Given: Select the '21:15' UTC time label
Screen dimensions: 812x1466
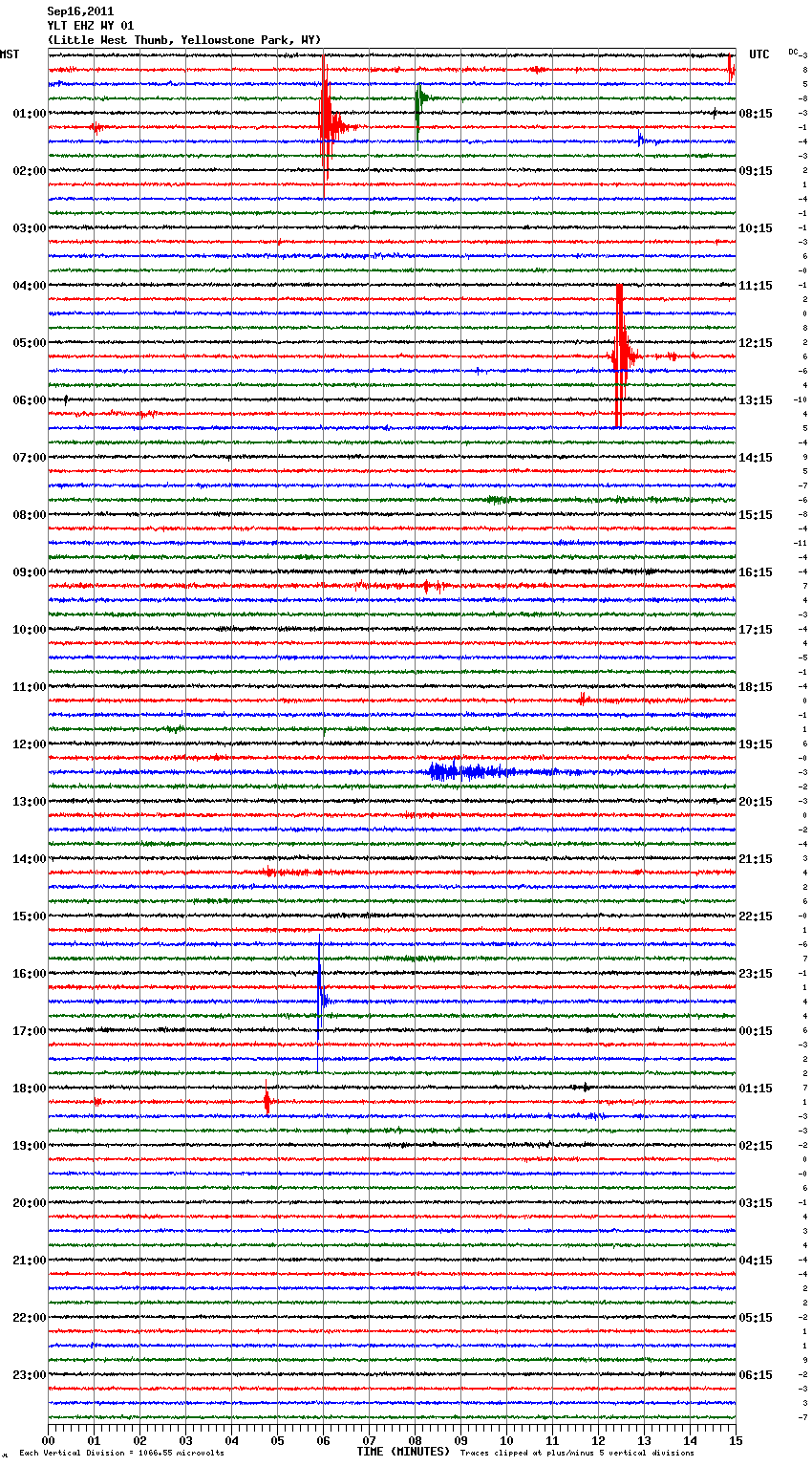Looking at the screenshot, I should (756, 859).
